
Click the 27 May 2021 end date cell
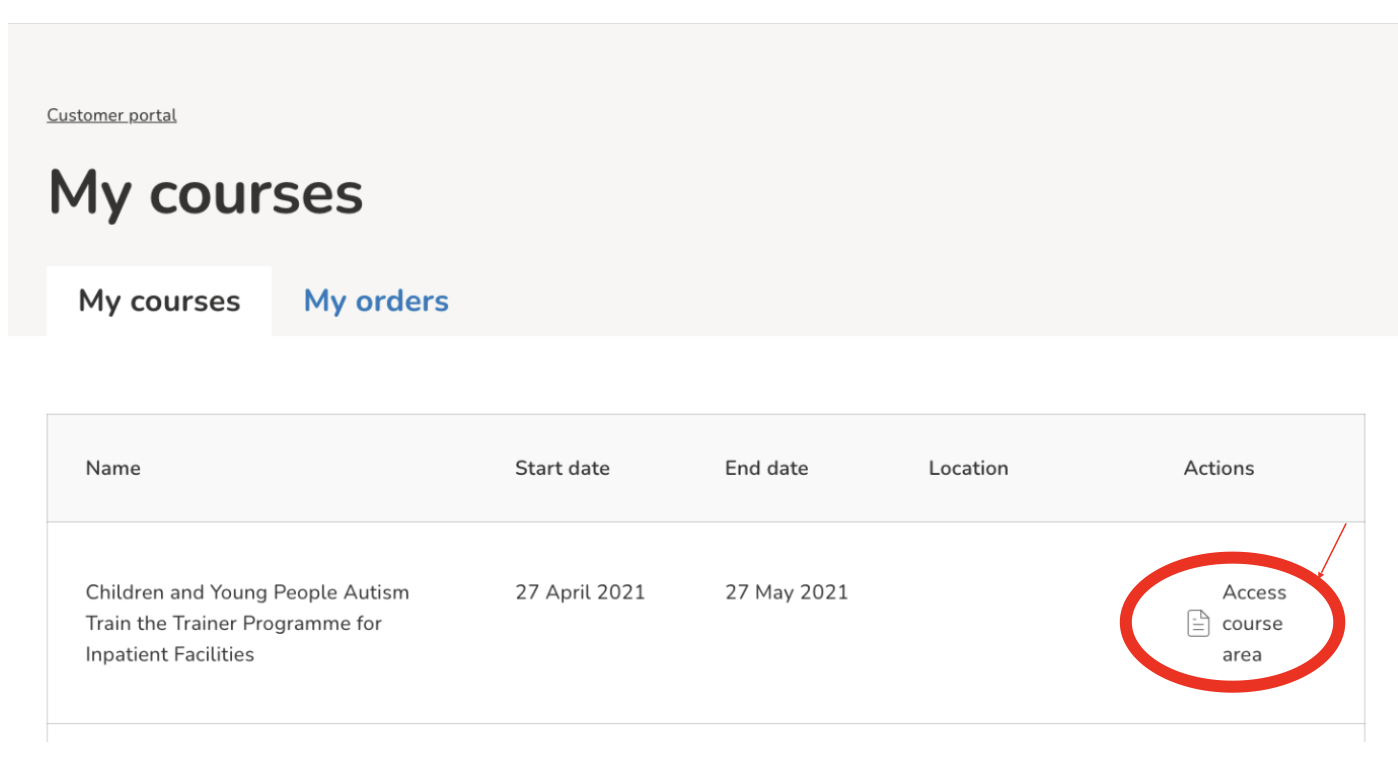tap(786, 592)
